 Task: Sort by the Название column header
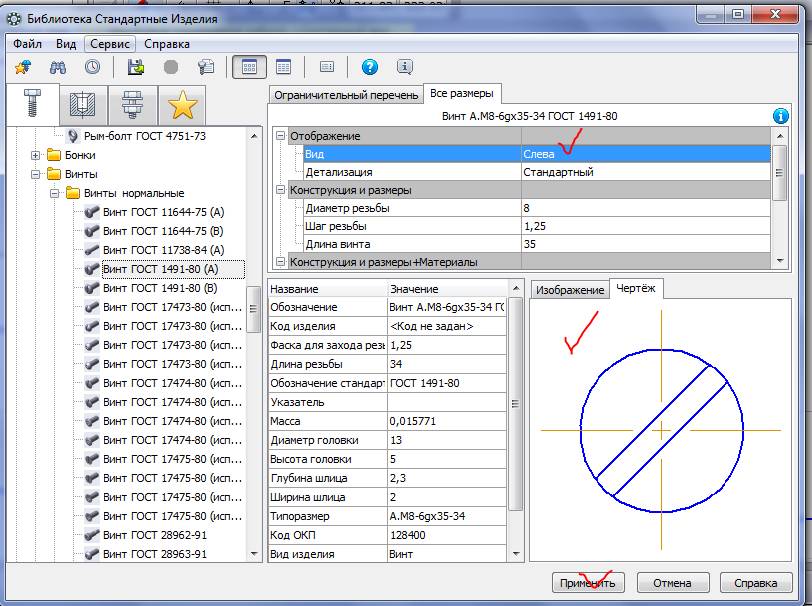pyautogui.click(x=327, y=289)
